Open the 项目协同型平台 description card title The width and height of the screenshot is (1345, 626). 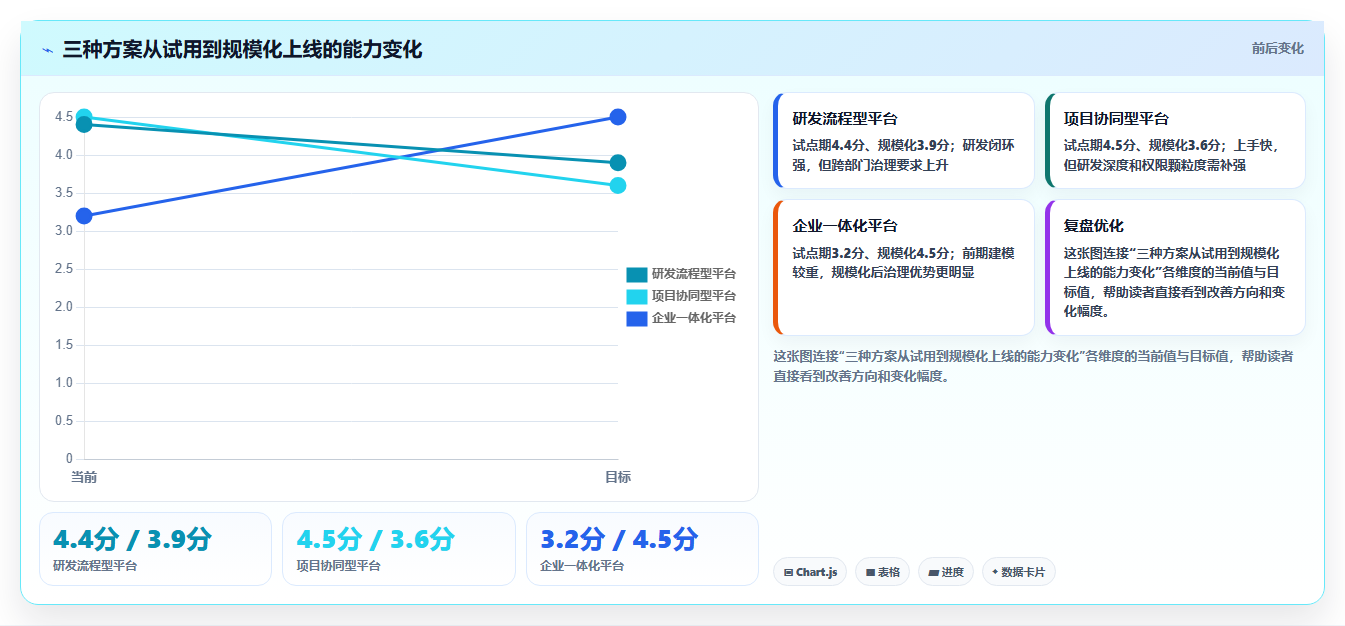tap(1116, 119)
